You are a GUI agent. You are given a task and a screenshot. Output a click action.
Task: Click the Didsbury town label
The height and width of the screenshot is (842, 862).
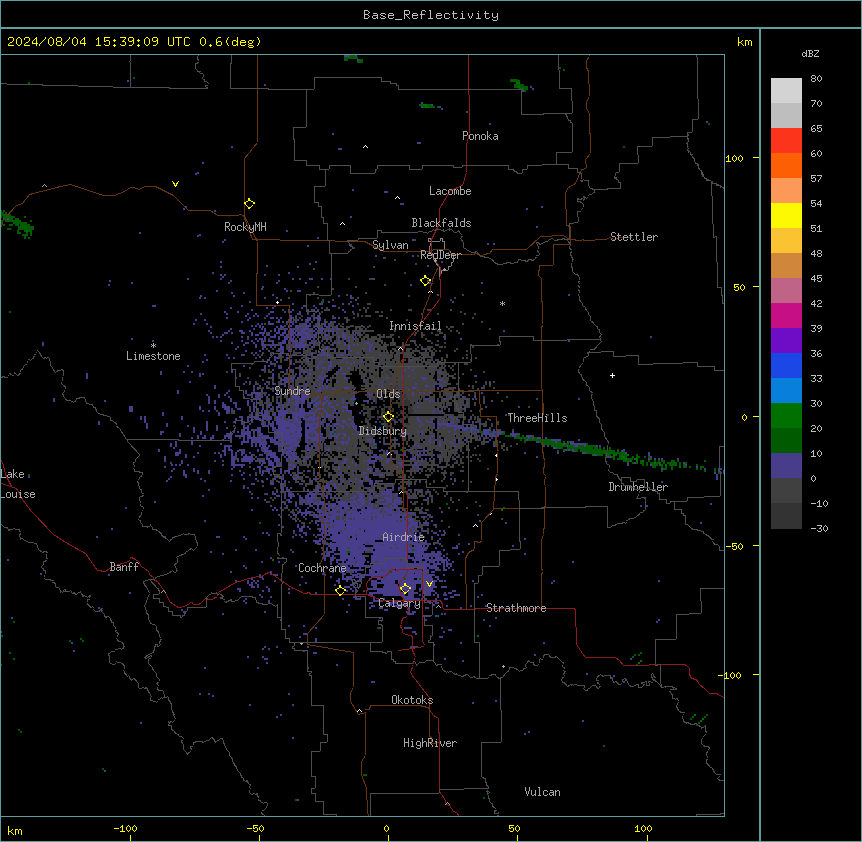pos(383,431)
